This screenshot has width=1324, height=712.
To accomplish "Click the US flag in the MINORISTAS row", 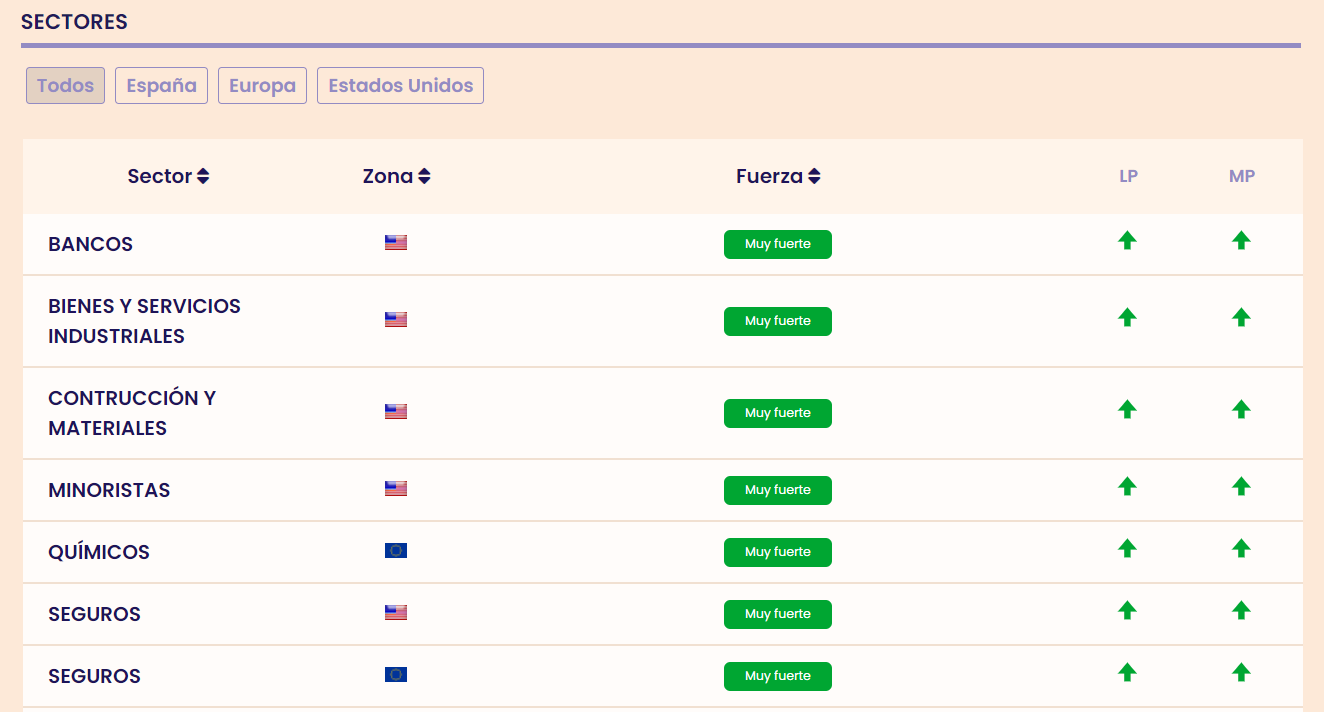I will (x=396, y=489).
